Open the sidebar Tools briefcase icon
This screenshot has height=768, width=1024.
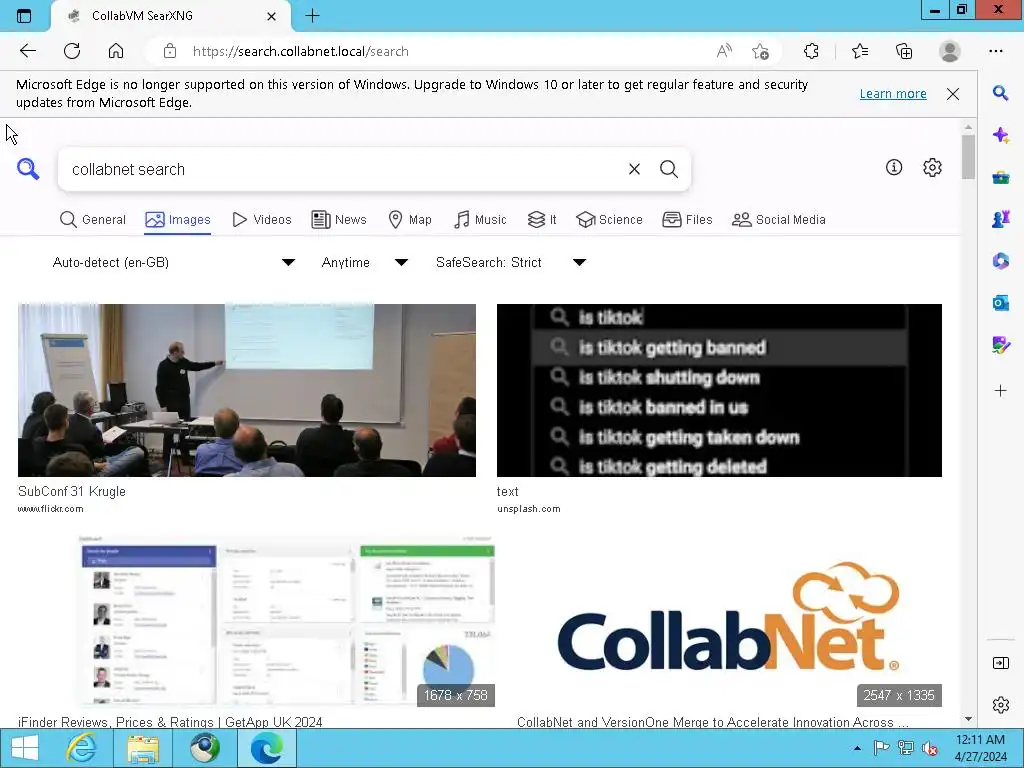click(x=1000, y=177)
